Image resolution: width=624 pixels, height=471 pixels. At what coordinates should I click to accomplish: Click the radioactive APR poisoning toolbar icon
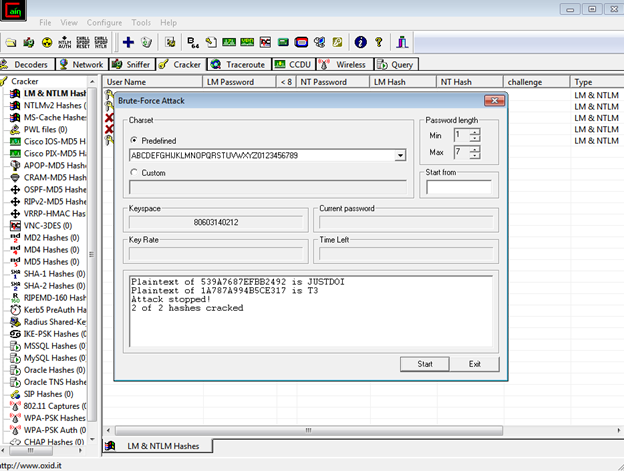45,42
